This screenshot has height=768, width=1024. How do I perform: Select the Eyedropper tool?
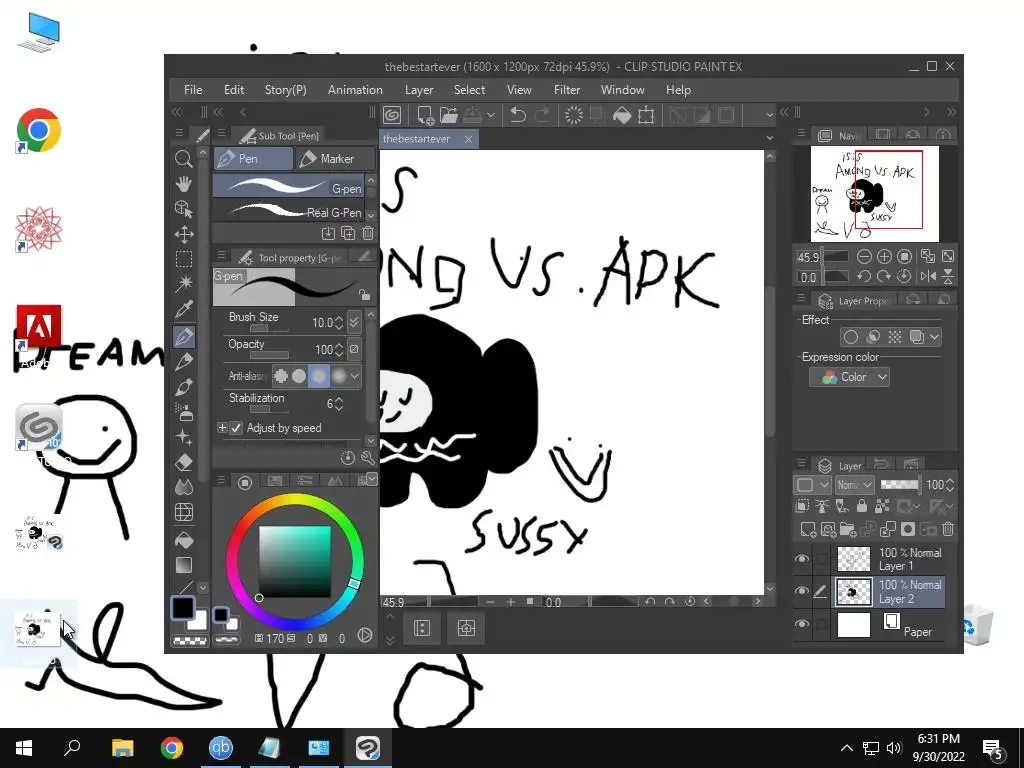[184, 310]
